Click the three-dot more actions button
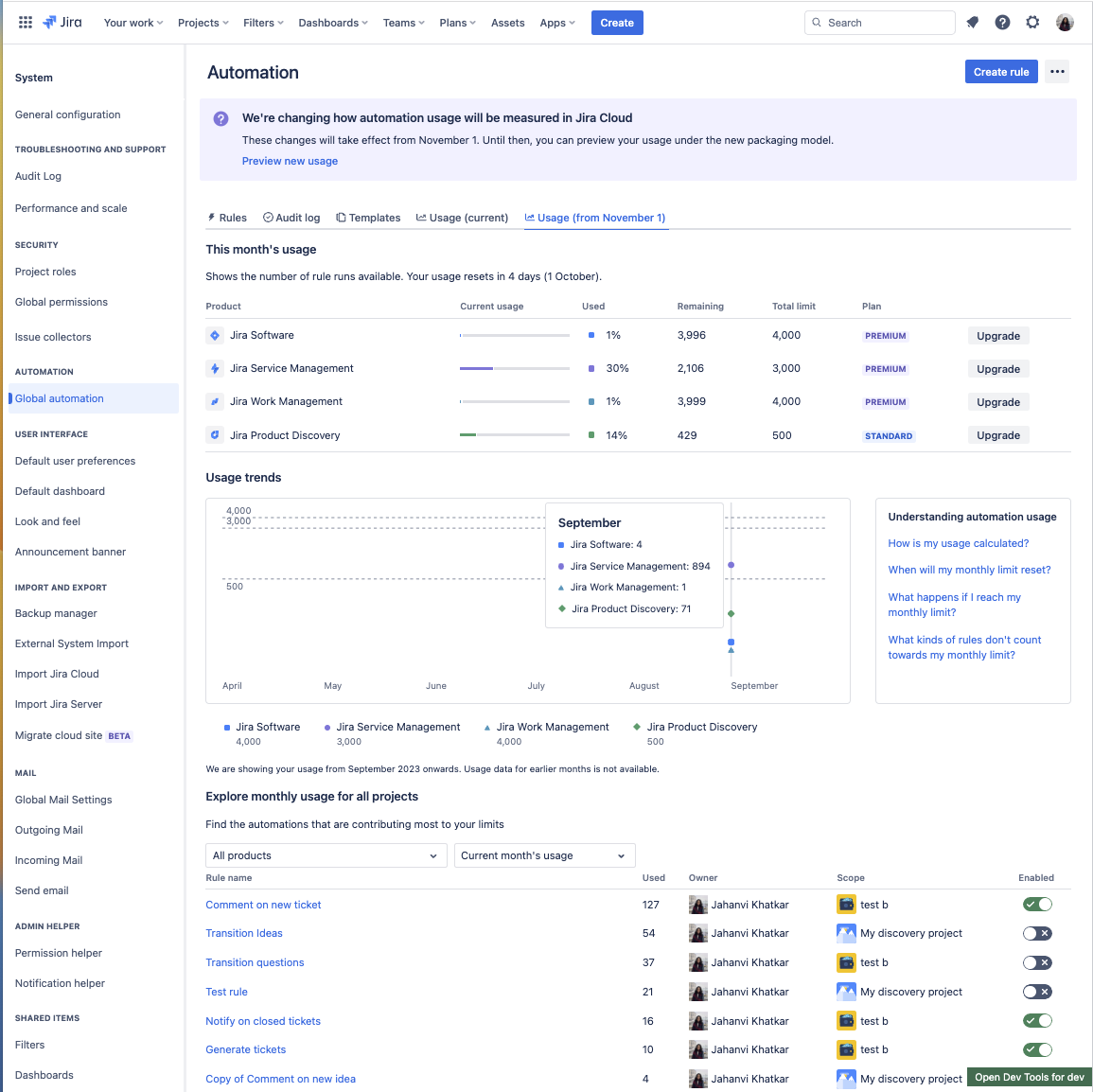1093x1092 pixels. 1057,72
